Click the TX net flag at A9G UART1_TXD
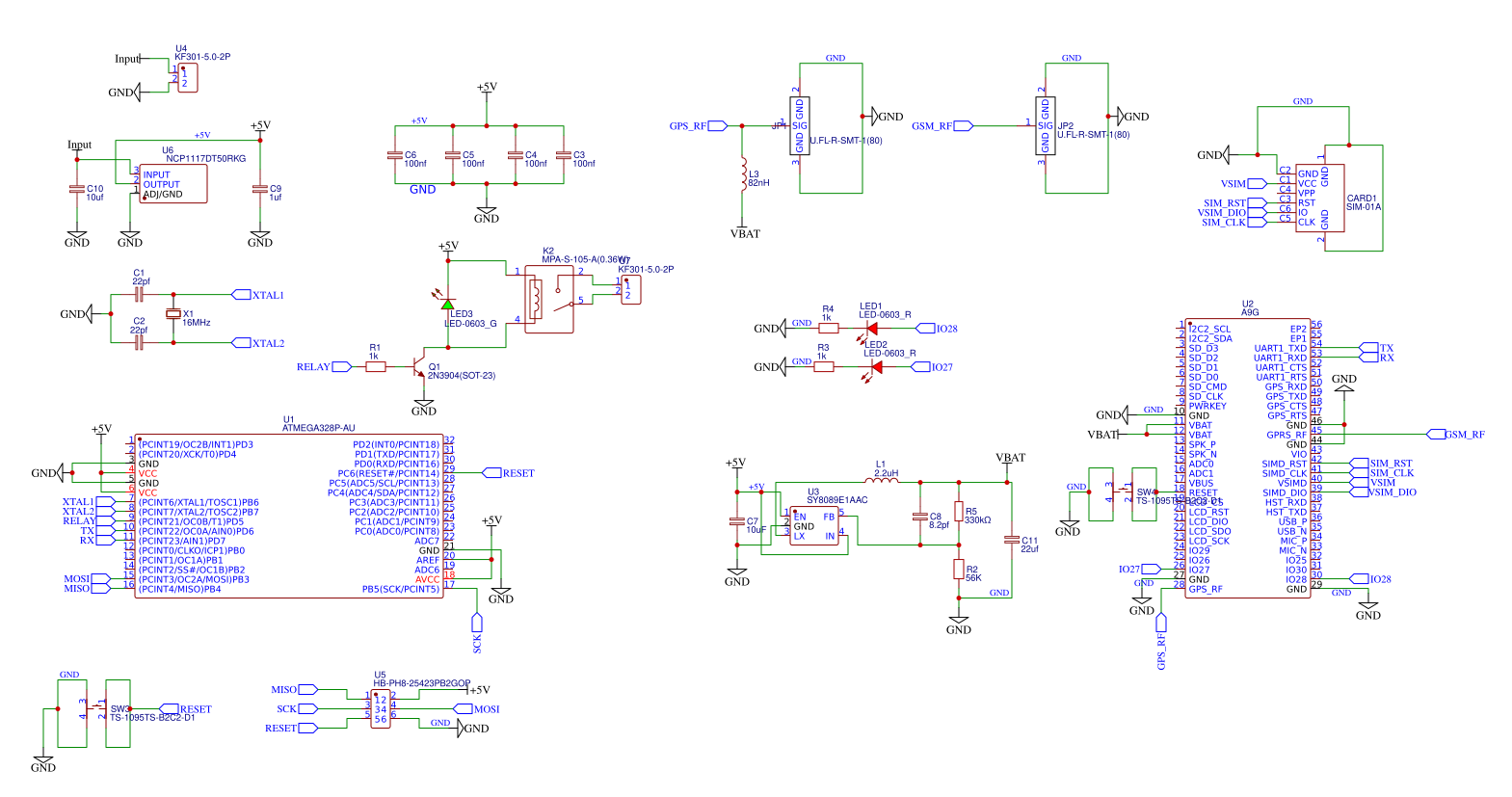The image size is (1512, 797). click(x=1376, y=348)
